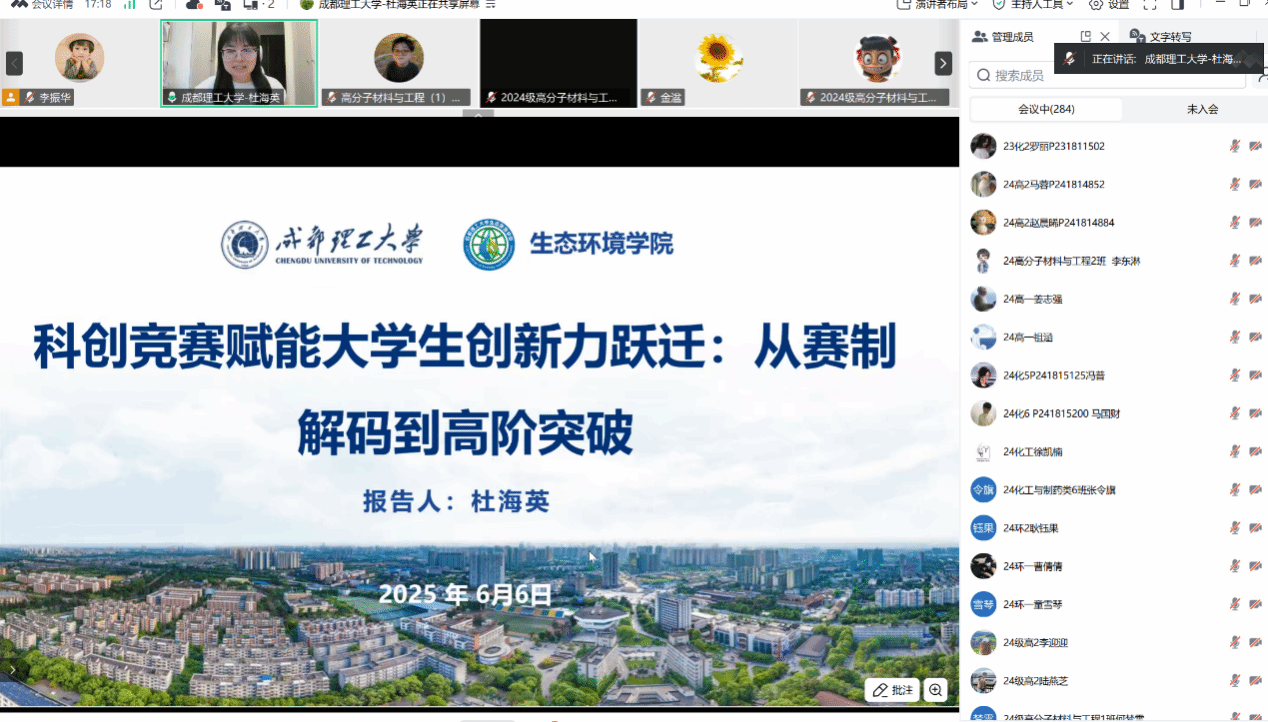Pop out the 管理成员 panel
This screenshot has height=722, width=1268.
1086,35
